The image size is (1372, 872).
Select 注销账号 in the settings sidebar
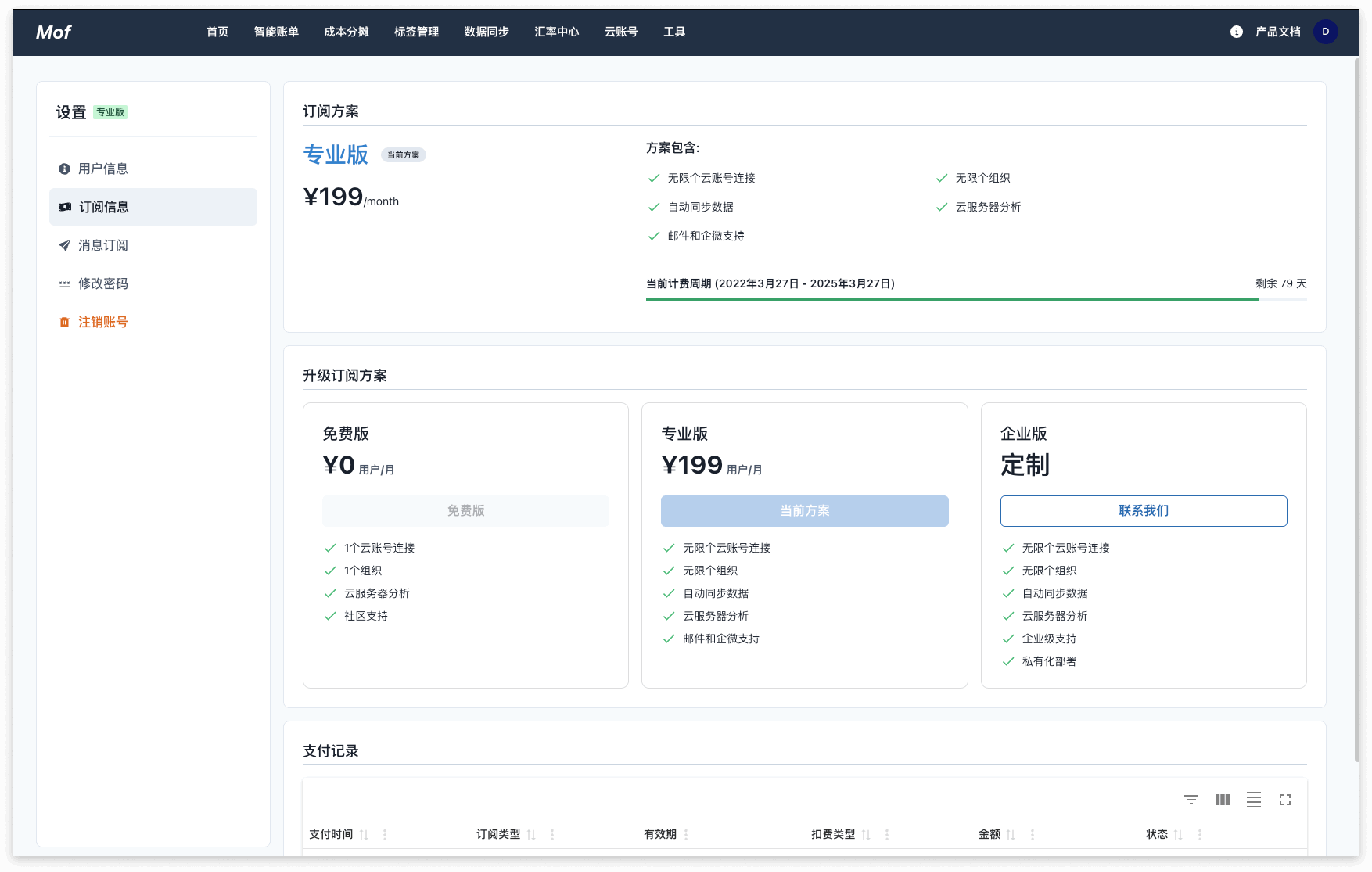pos(102,322)
